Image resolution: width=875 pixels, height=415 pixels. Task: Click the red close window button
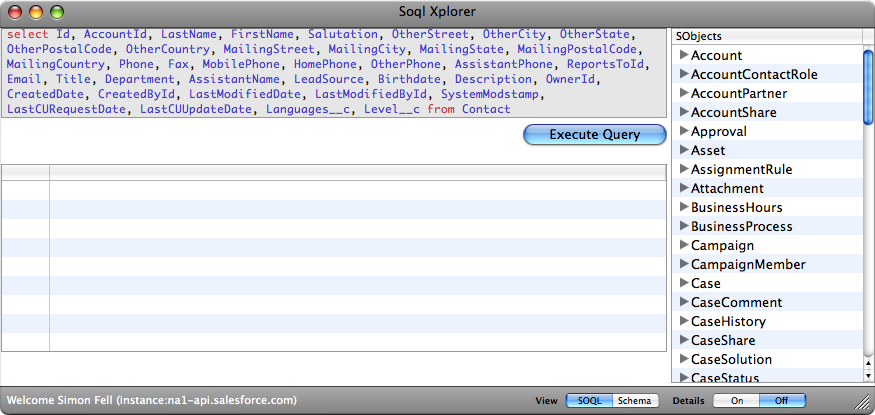pyautogui.click(x=15, y=12)
